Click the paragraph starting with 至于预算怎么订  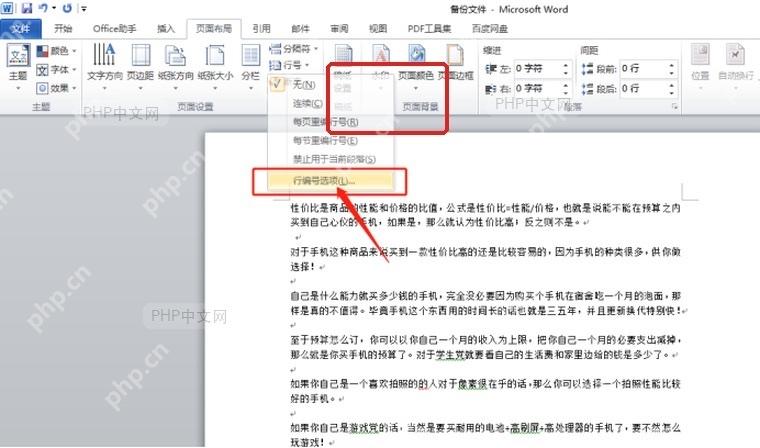486,347
